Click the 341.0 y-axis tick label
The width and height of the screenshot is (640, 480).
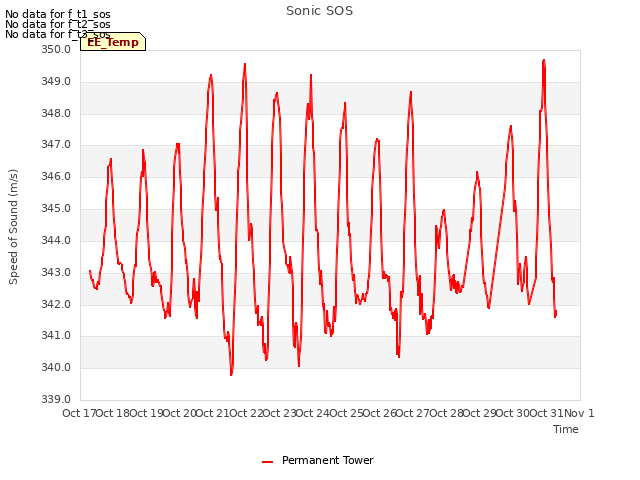(x=56, y=336)
